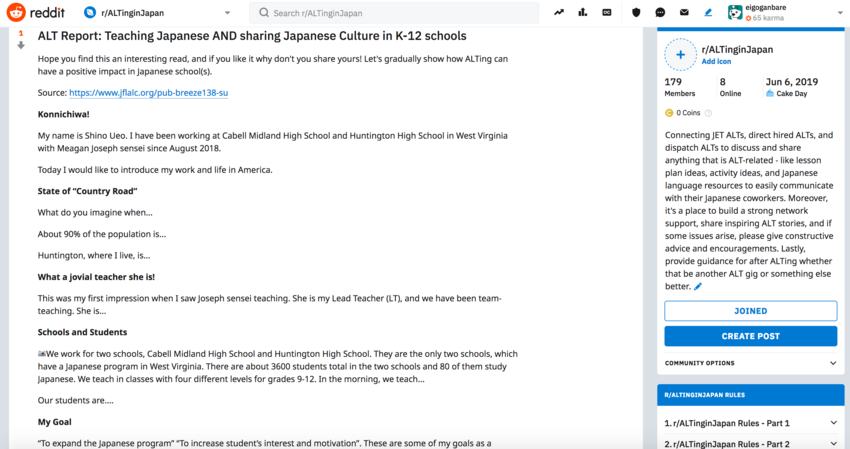Click the Search r/ALTinginJapan field
The image size is (850, 449).
click(x=394, y=13)
